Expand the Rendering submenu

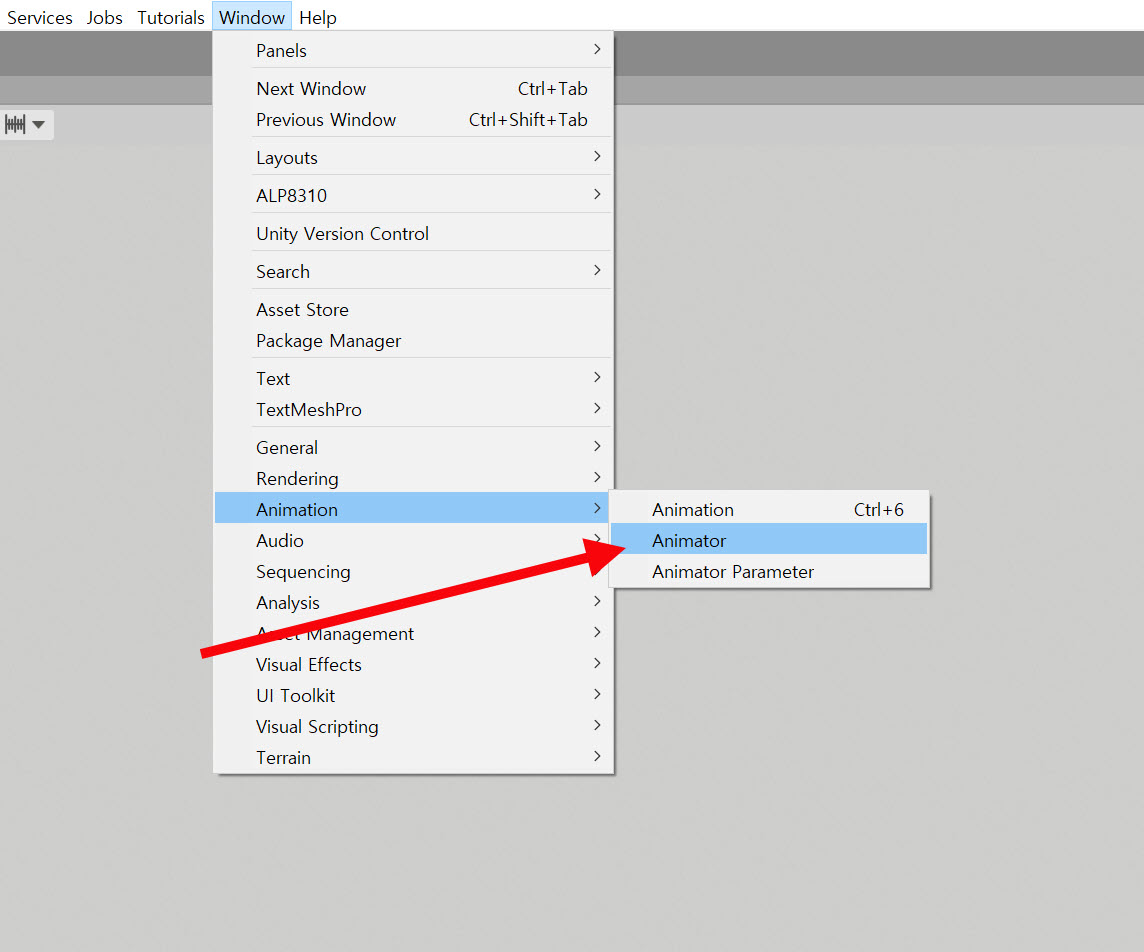pyautogui.click(x=413, y=479)
